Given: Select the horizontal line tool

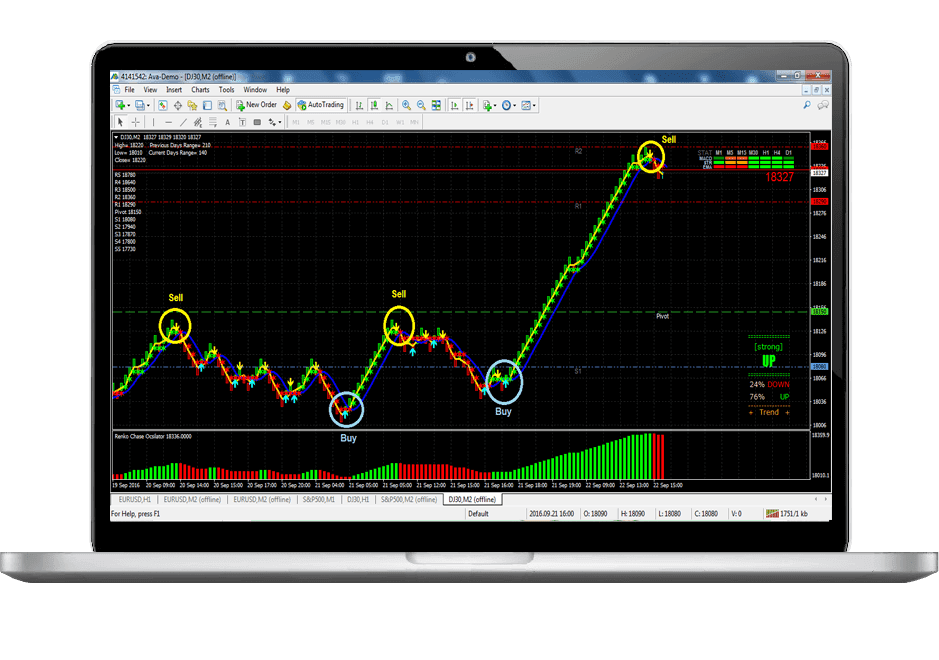Looking at the screenshot, I should [168, 122].
